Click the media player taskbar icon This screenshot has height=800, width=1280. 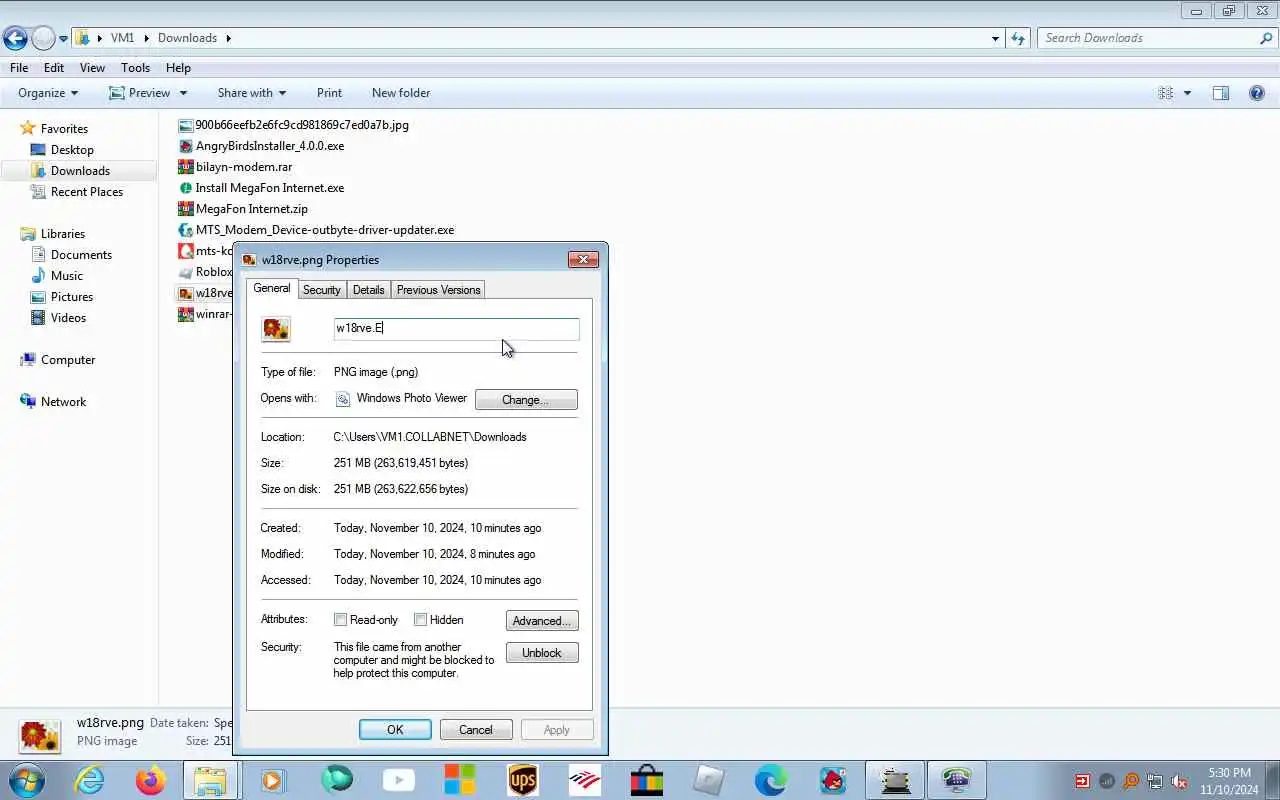coord(273,780)
